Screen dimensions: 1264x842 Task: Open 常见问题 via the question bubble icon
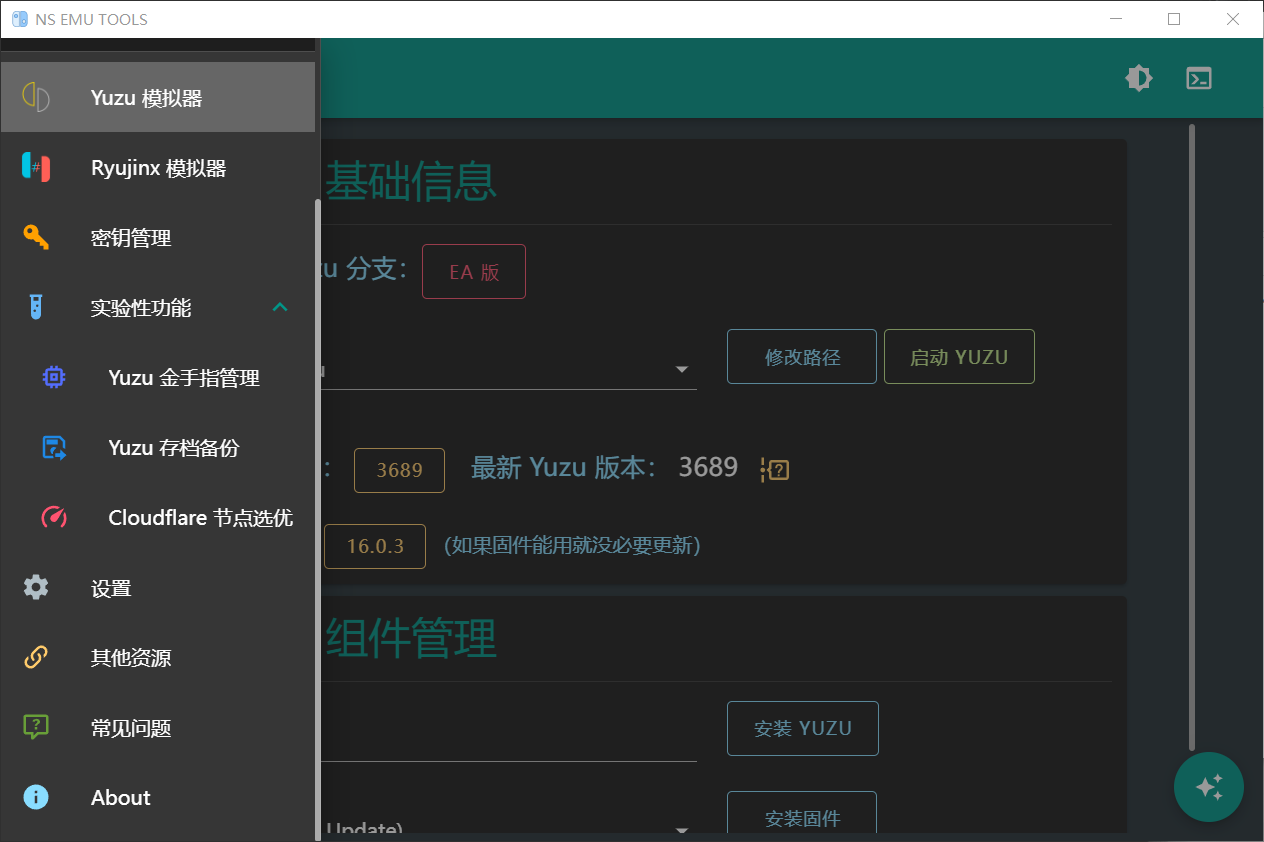click(x=36, y=727)
